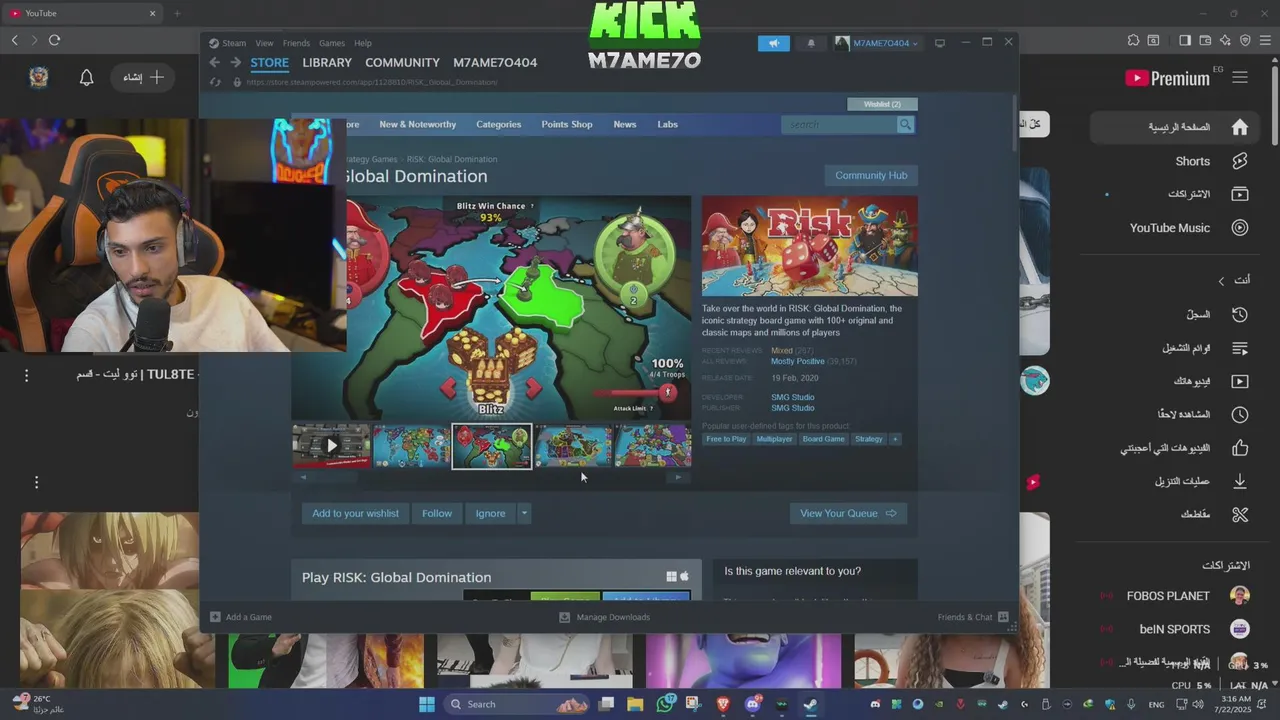Open the Help menu in Steam

pos(363,43)
